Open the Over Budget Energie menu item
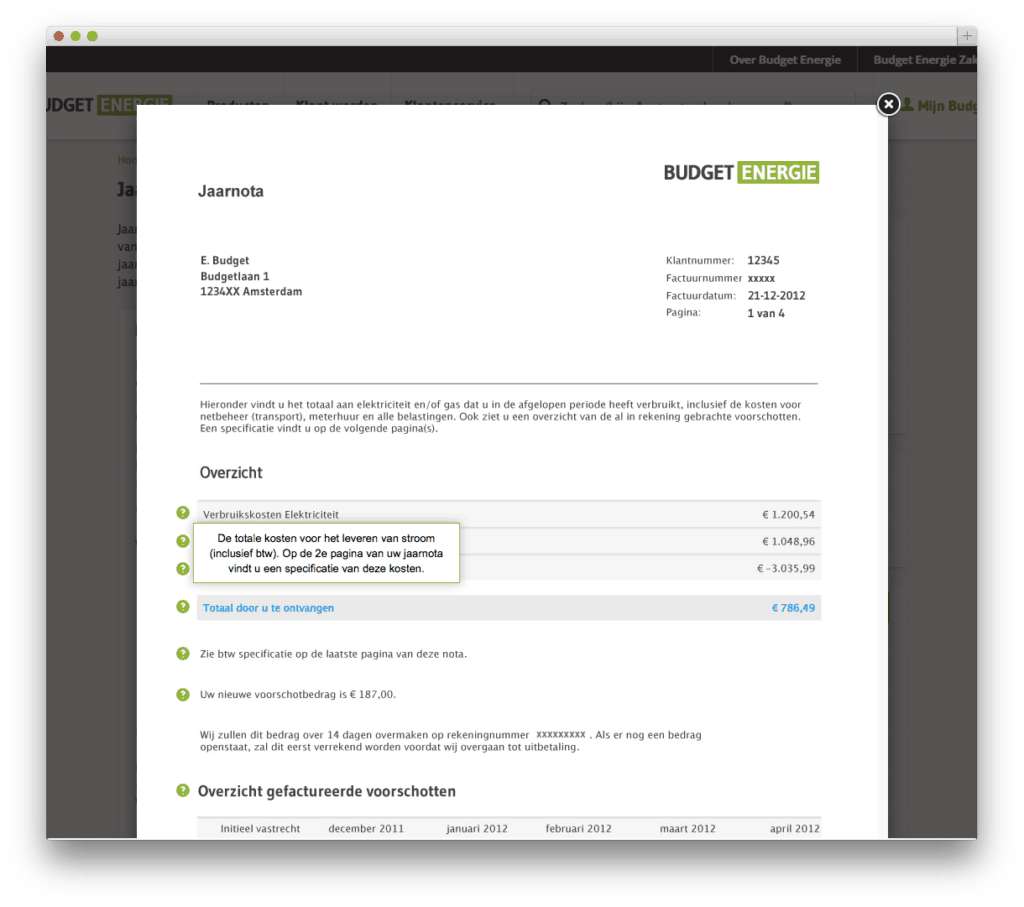 click(x=785, y=60)
